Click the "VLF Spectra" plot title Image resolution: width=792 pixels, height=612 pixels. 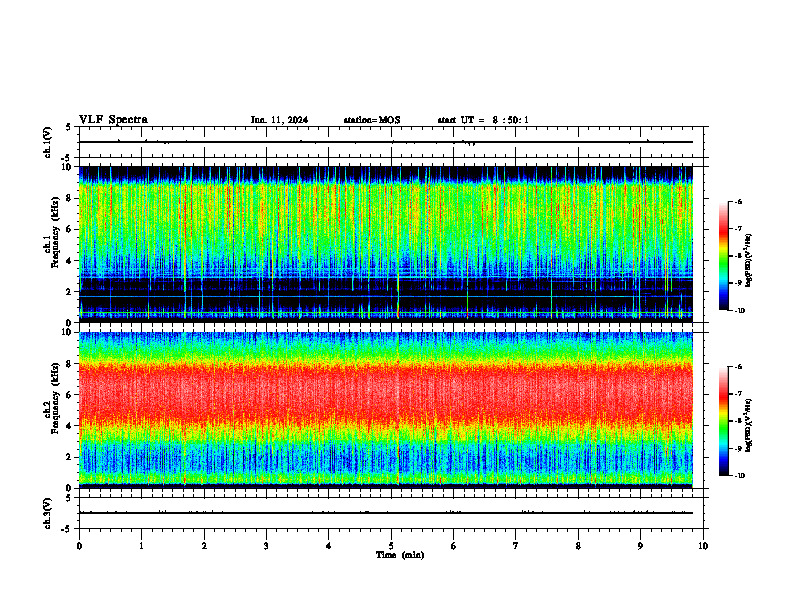click(113, 120)
